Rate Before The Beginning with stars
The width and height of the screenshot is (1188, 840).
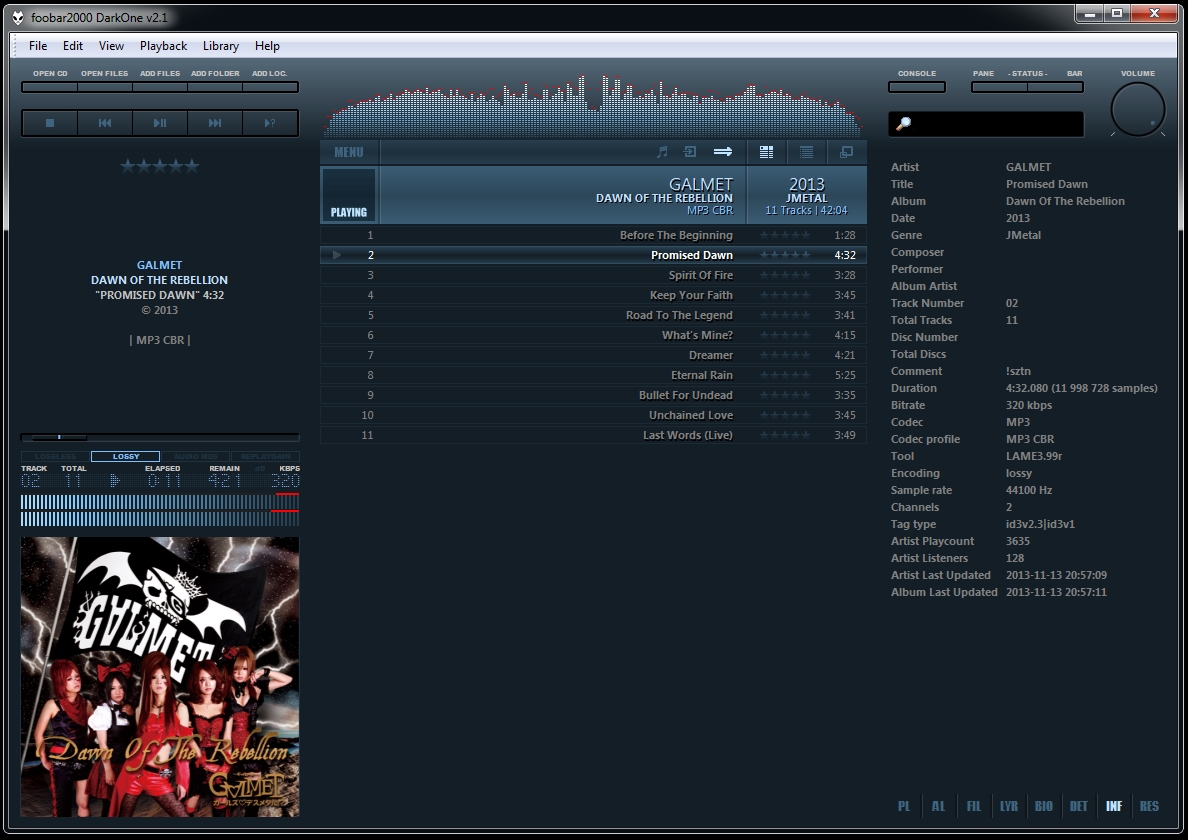(x=785, y=236)
